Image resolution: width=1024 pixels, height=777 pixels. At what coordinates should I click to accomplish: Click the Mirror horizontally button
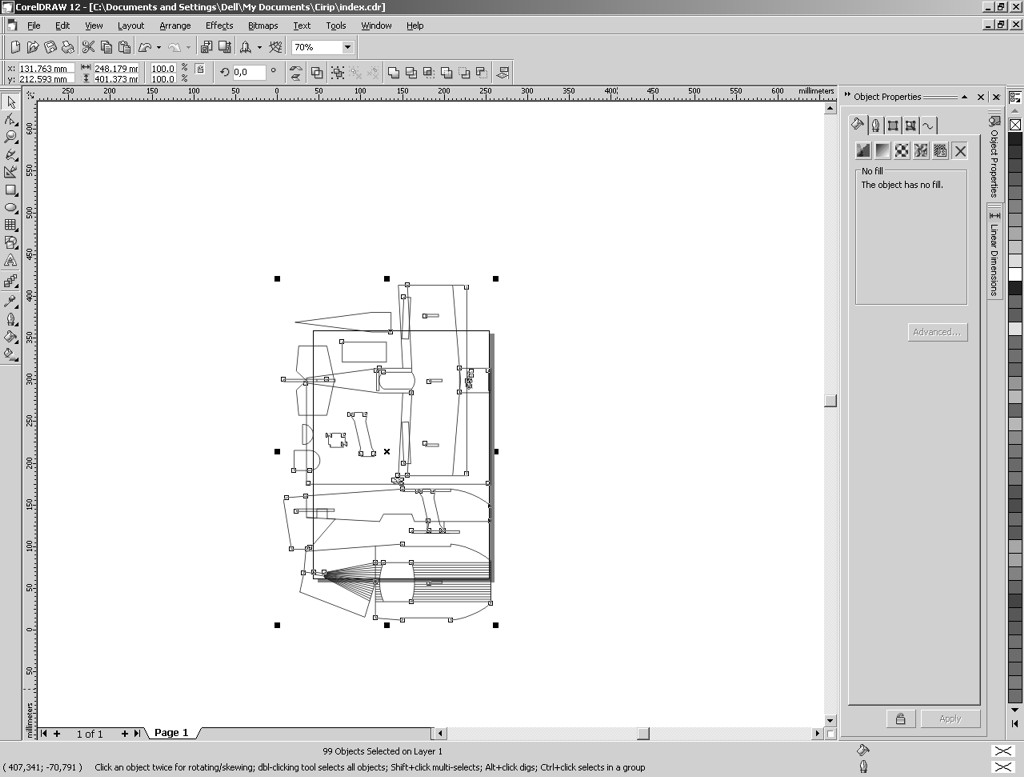pos(296,68)
